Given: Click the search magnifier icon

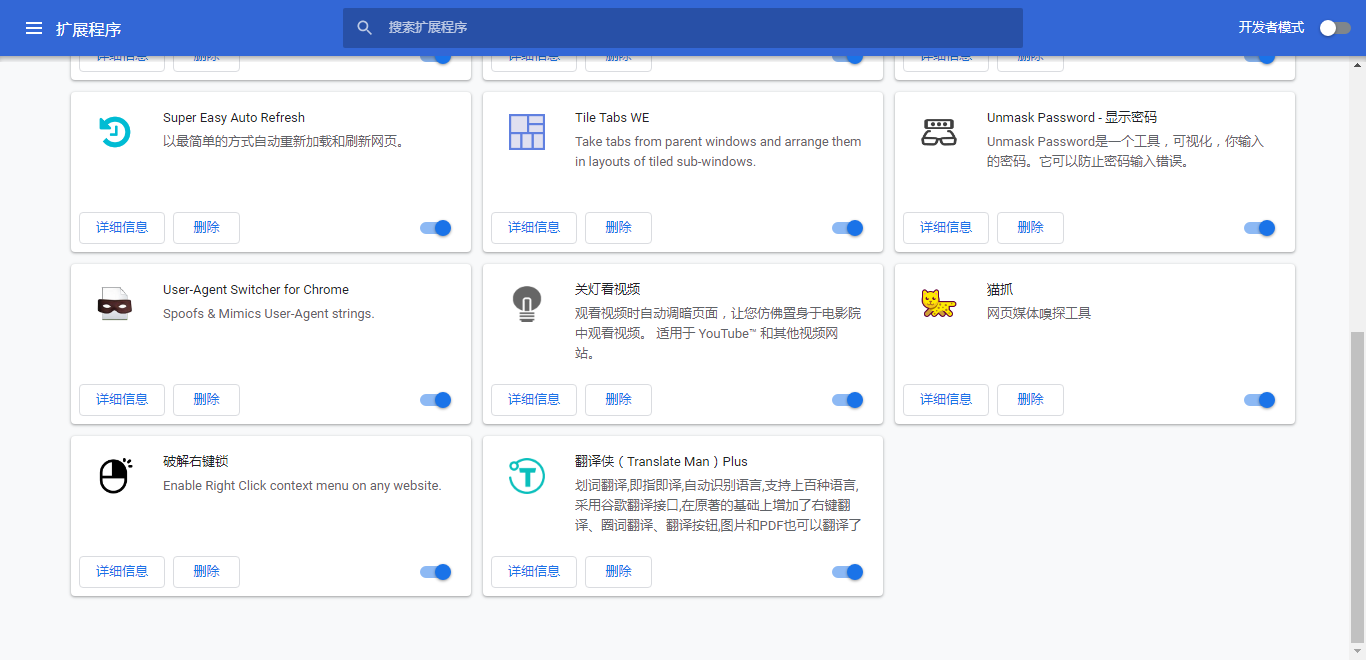Looking at the screenshot, I should tap(365, 28).
